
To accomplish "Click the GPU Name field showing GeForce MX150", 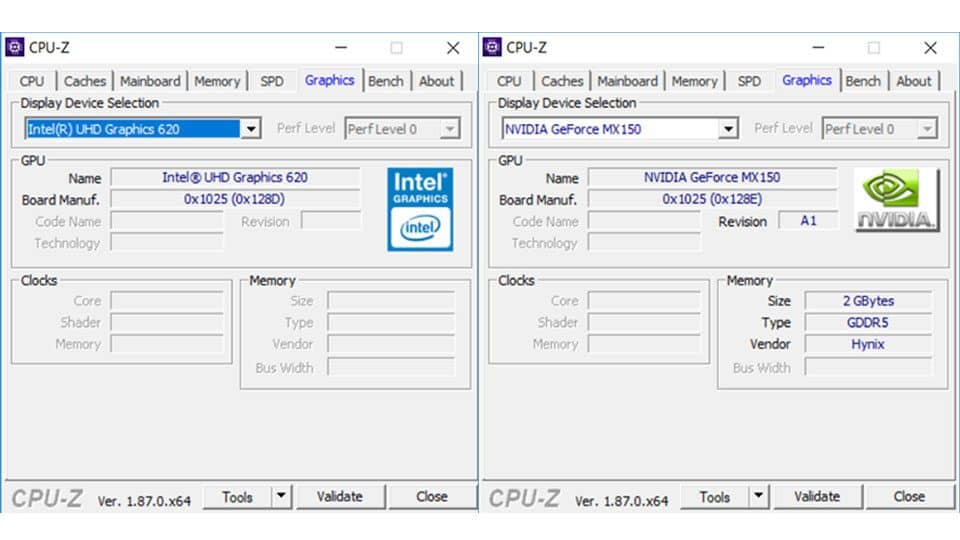I will pos(712,177).
